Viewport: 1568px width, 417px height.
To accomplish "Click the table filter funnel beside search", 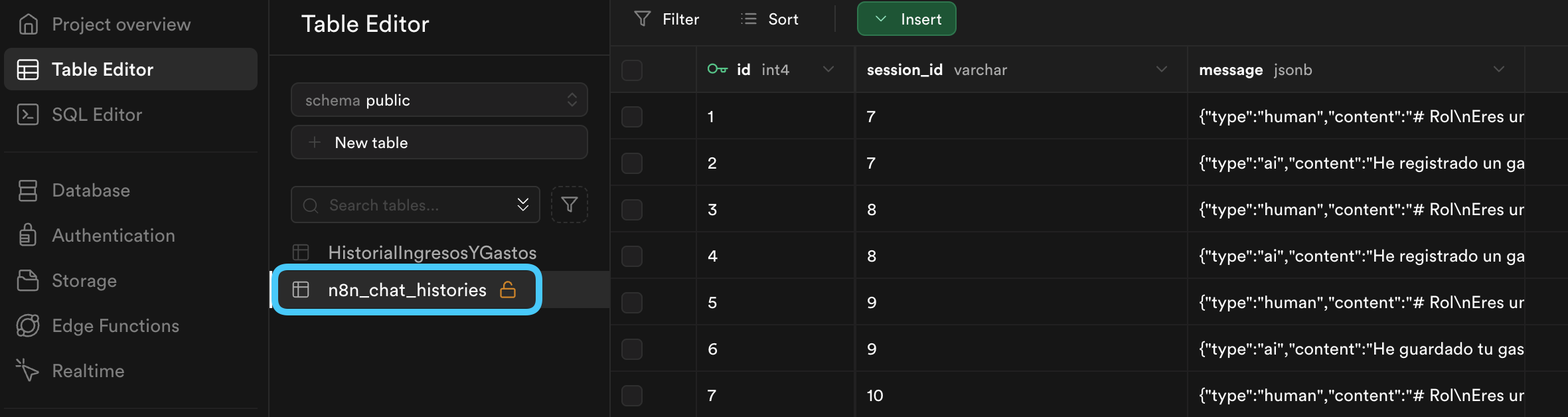I will click(570, 205).
